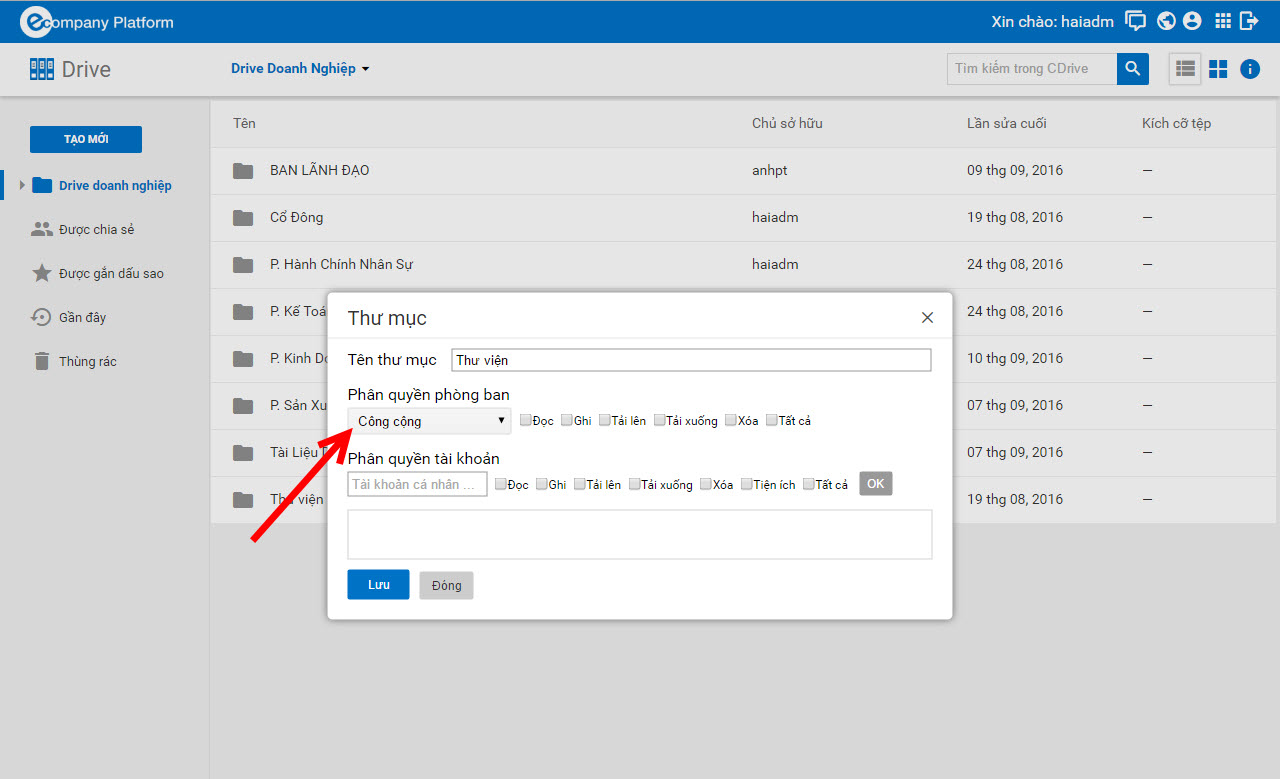Focus the Tên thư mục input field

point(691,360)
